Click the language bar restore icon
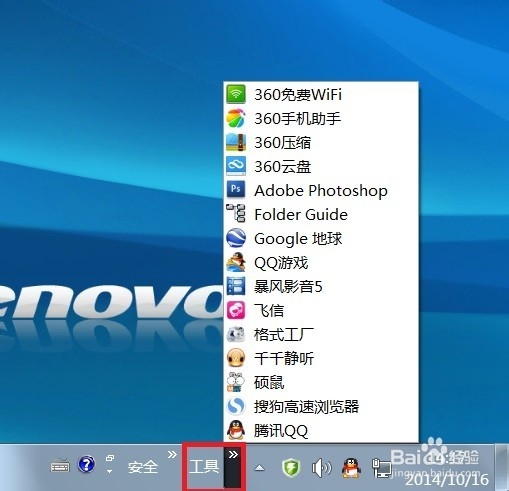This screenshot has height=491, width=509. point(110,459)
